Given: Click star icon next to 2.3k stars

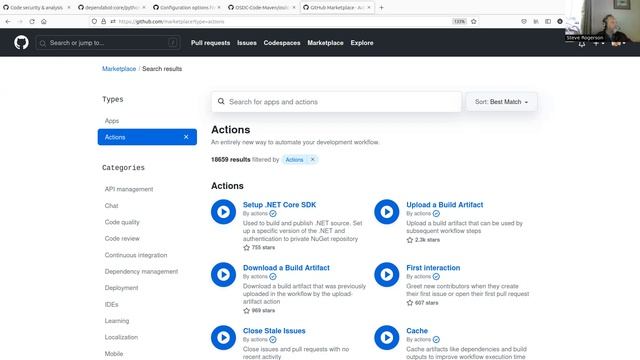Looking at the screenshot, I should point(410,240).
